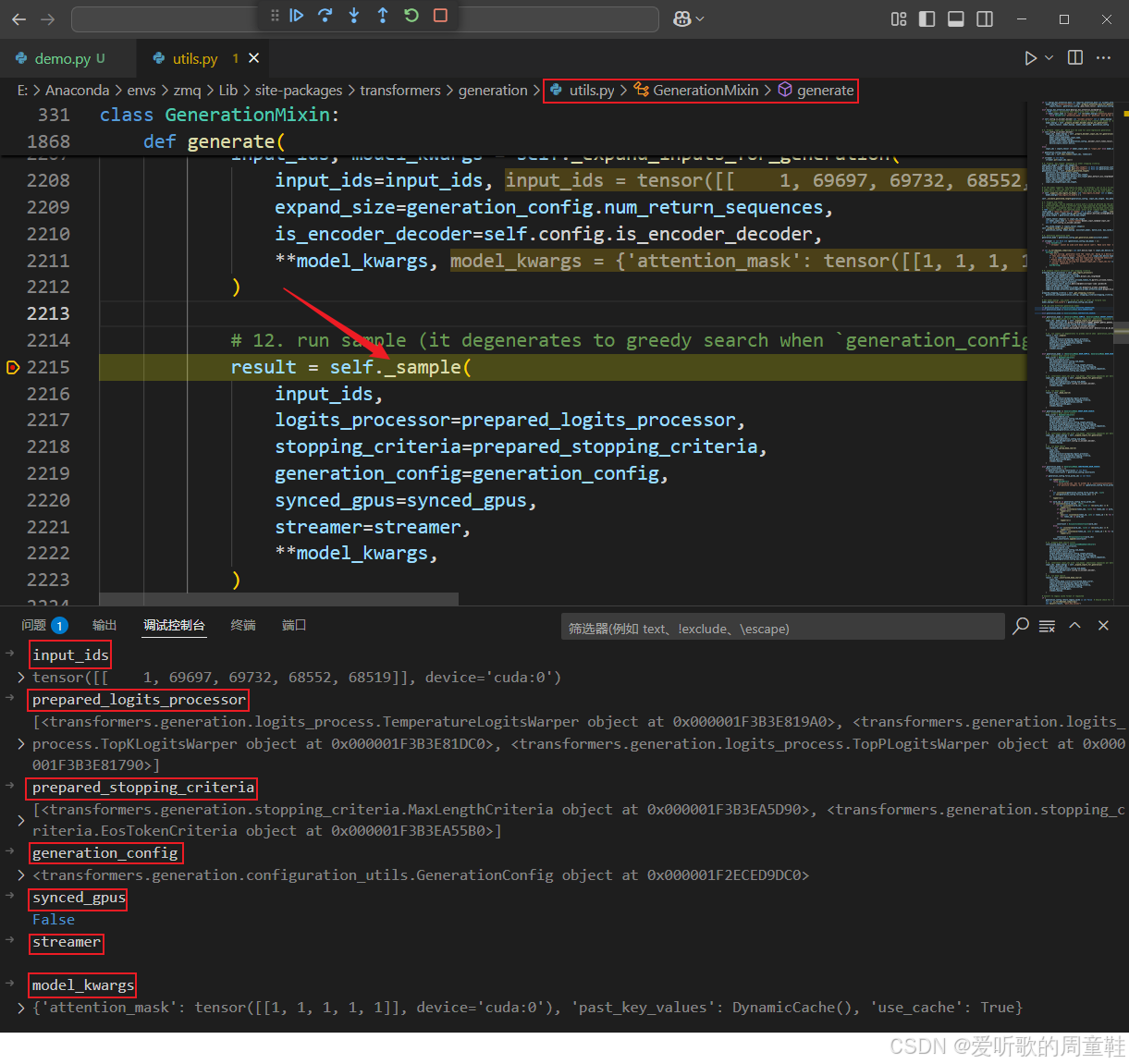Grab the debug toolbar drag handle
Screen dimensions: 1129x1064
(275, 16)
